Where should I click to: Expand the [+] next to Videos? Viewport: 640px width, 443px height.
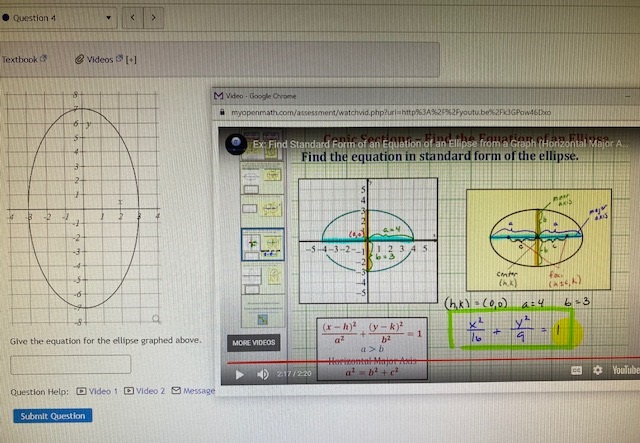pyautogui.click(x=131, y=60)
